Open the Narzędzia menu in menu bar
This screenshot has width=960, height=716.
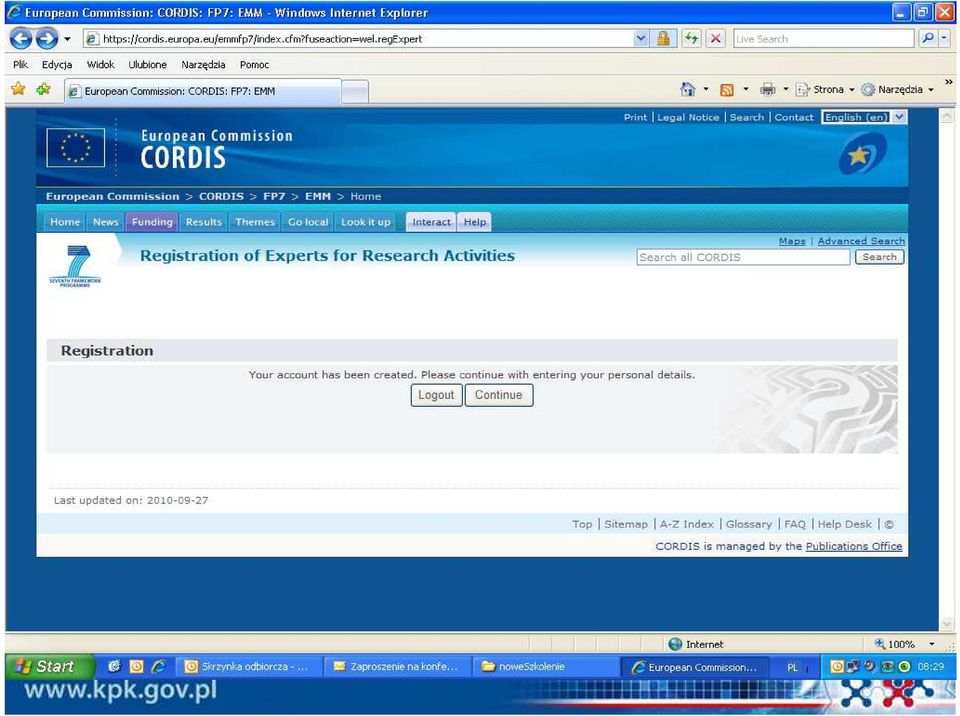tap(203, 64)
